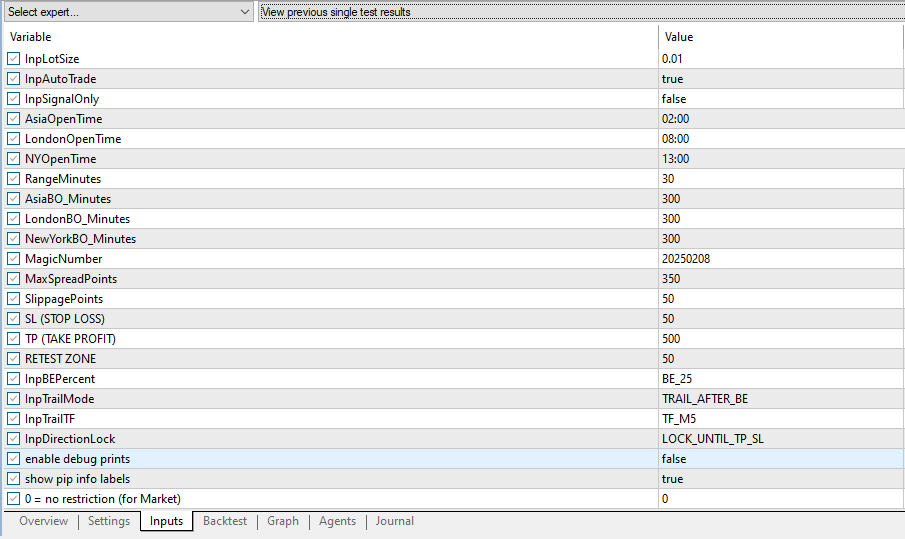Open the Graph tab
Image resolution: width=905 pixels, height=539 pixels.
[x=283, y=521]
